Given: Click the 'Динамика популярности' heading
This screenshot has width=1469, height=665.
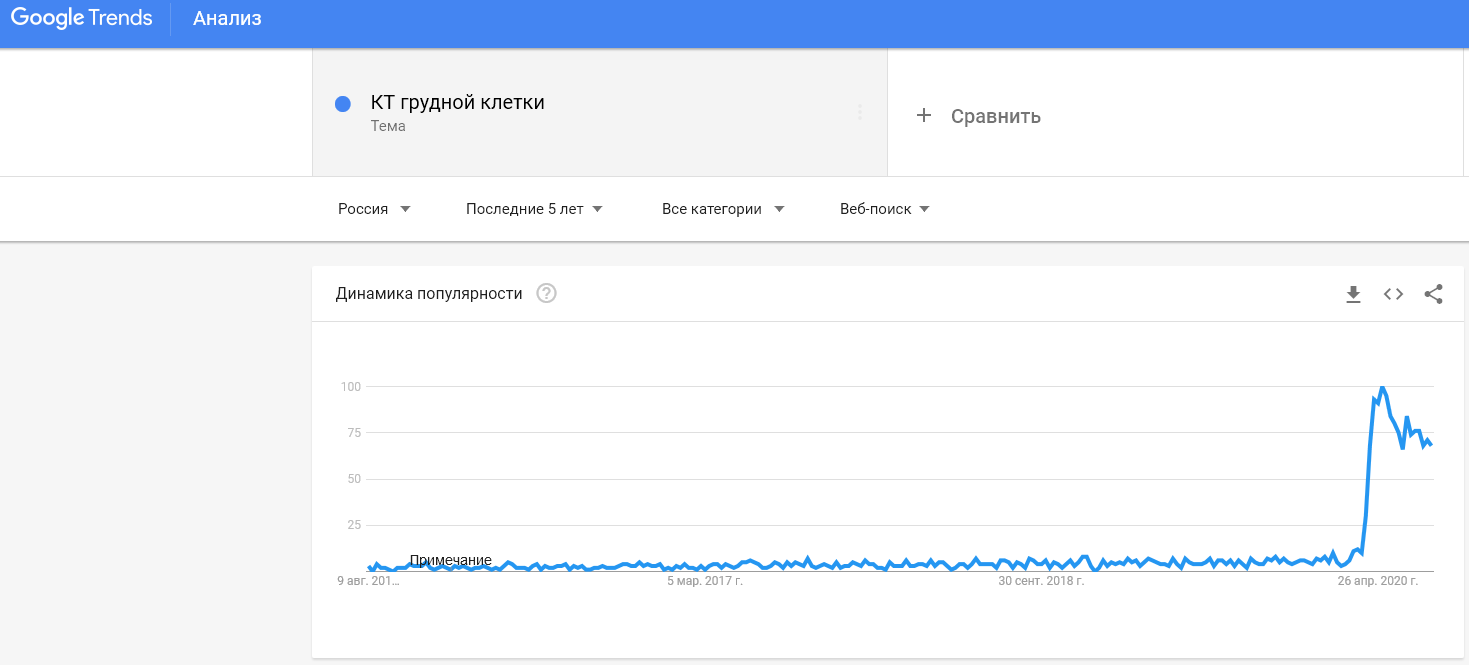Looking at the screenshot, I should click(429, 294).
